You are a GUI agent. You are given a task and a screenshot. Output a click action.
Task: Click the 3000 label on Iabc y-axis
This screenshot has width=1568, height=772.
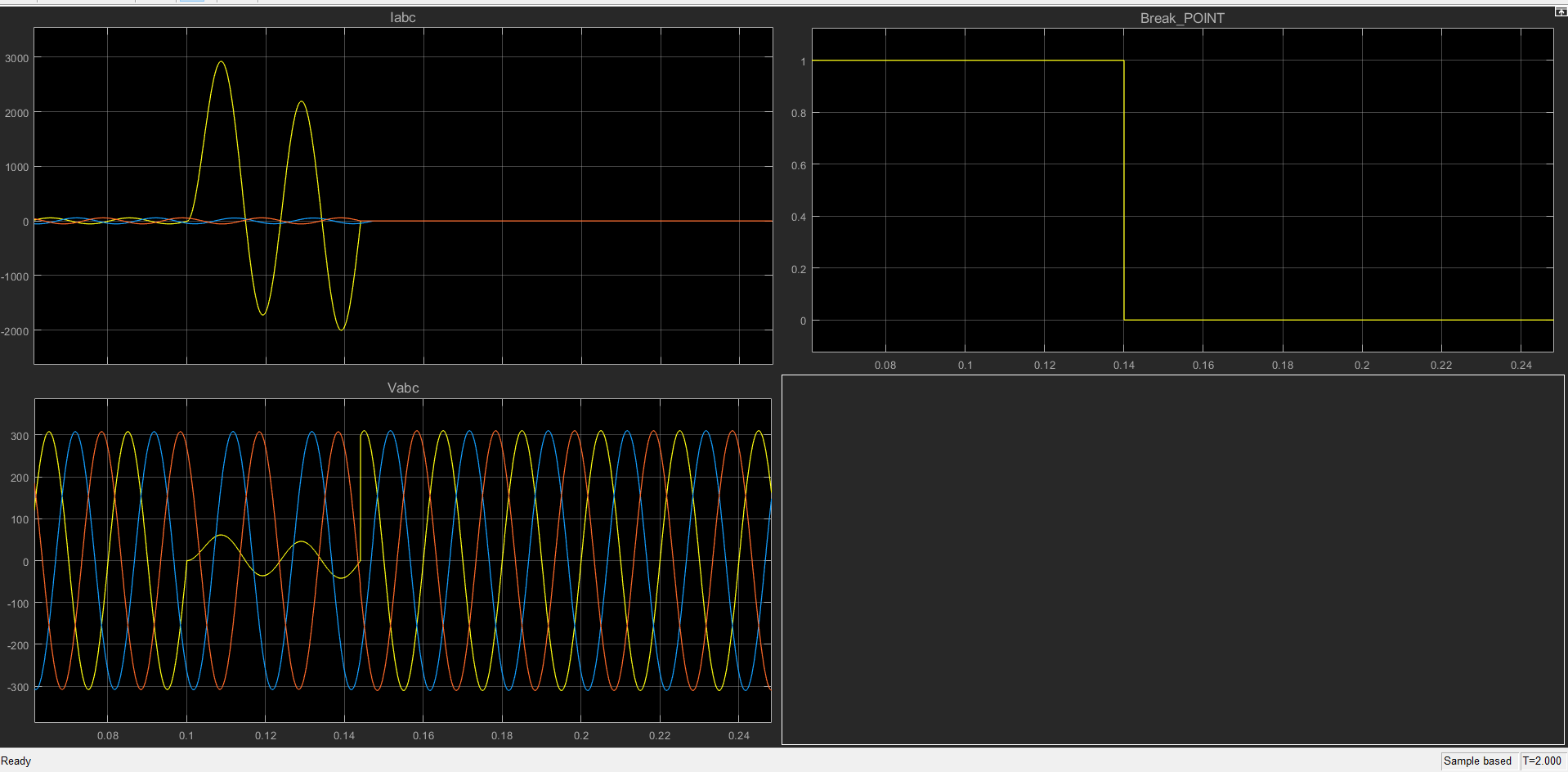click(16, 58)
